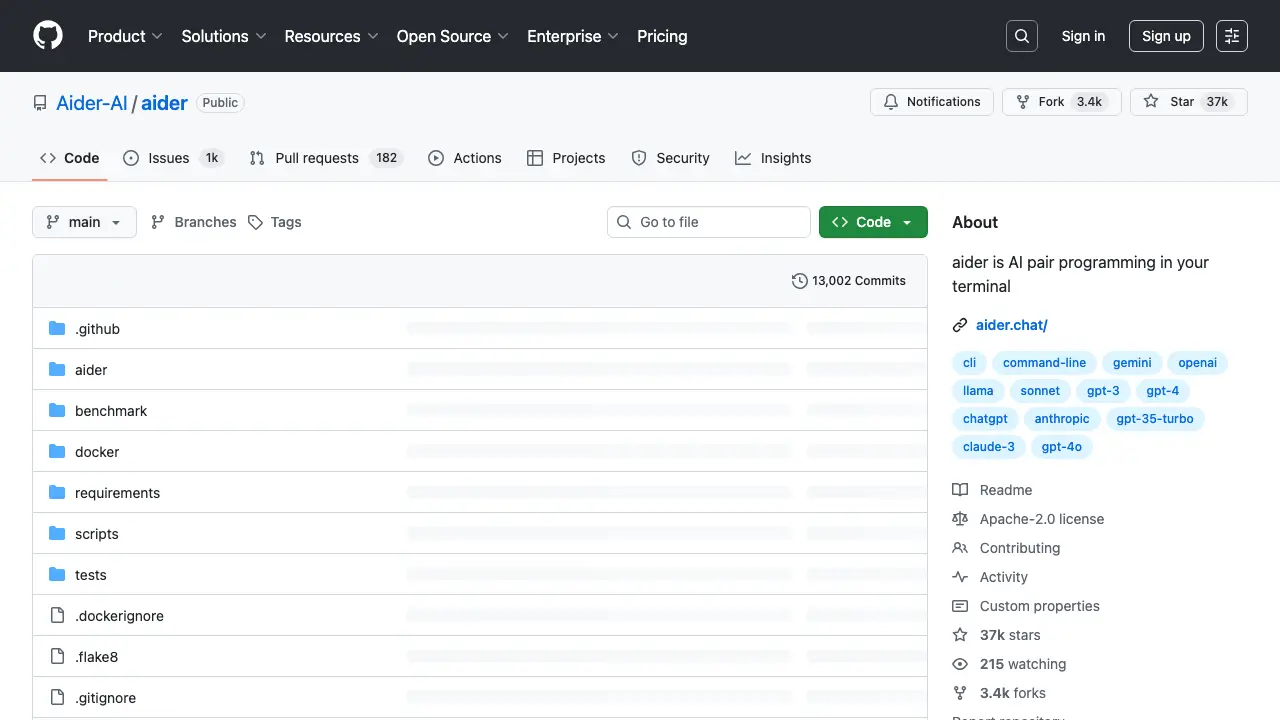
Task: Click the Sign up button
Action: click(x=1166, y=36)
